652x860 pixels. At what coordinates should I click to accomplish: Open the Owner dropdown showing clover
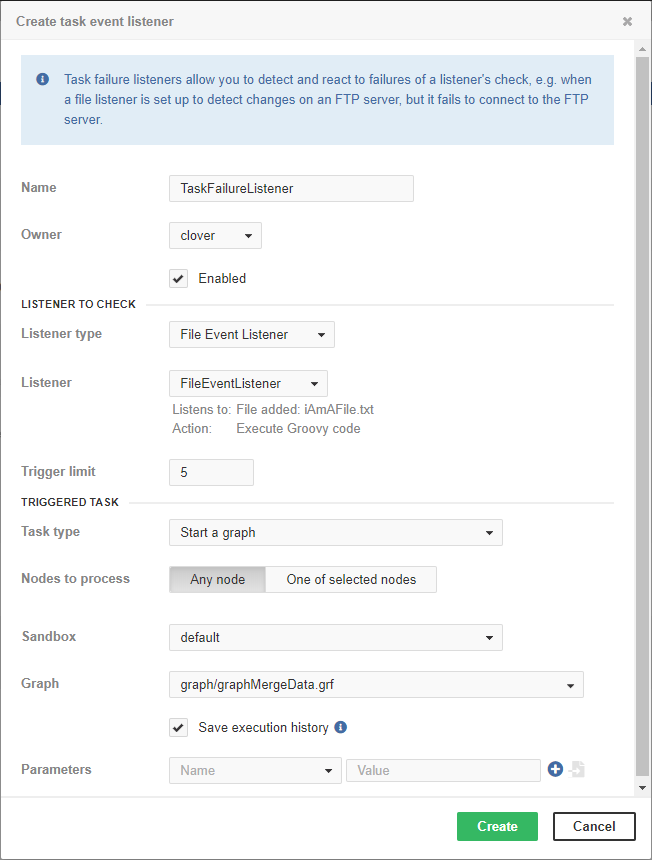point(215,235)
